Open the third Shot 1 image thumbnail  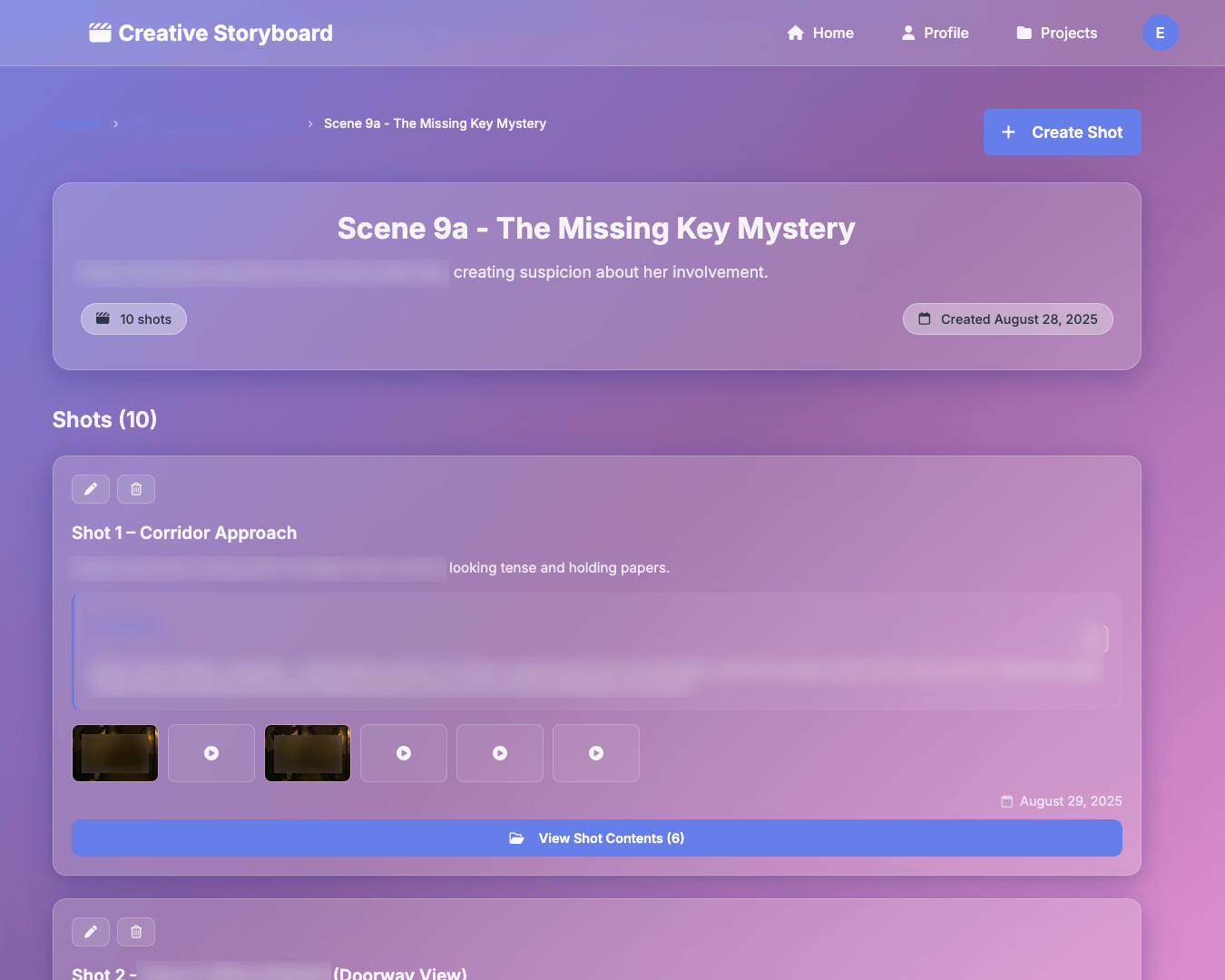pyautogui.click(x=308, y=753)
